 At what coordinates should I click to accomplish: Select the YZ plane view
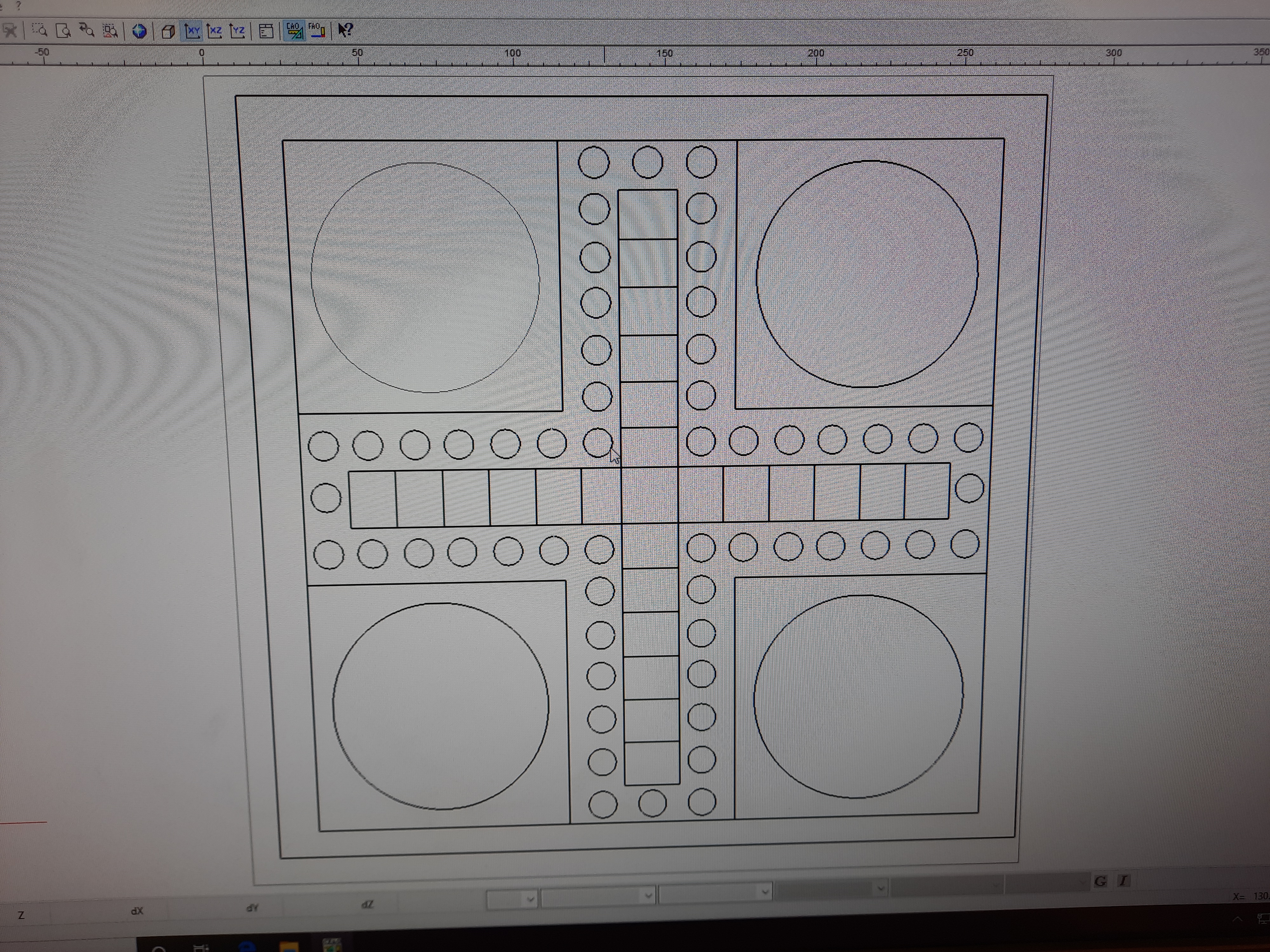tap(237, 30)
